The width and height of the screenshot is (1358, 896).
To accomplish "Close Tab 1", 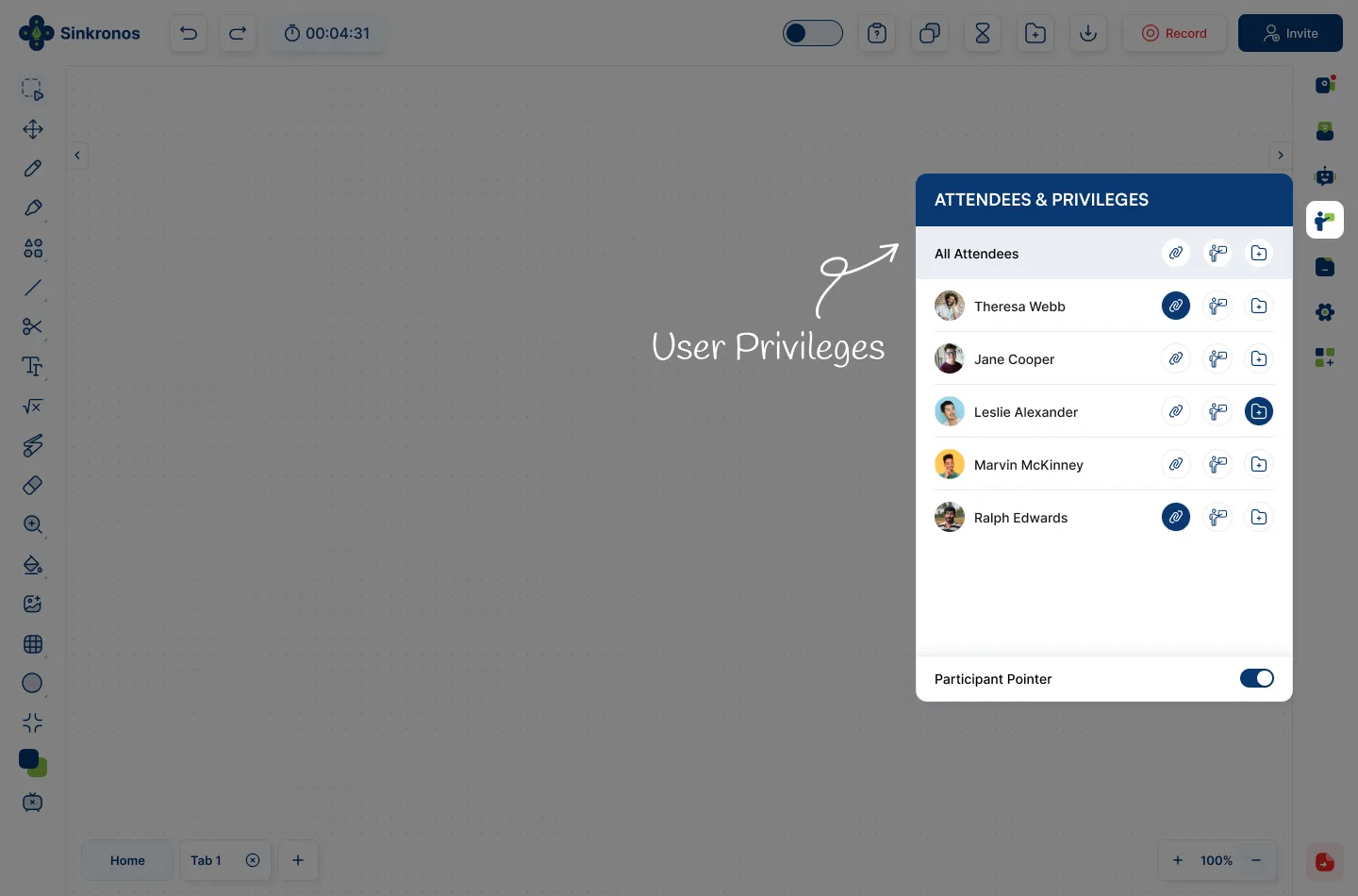I will click(253, 860).
